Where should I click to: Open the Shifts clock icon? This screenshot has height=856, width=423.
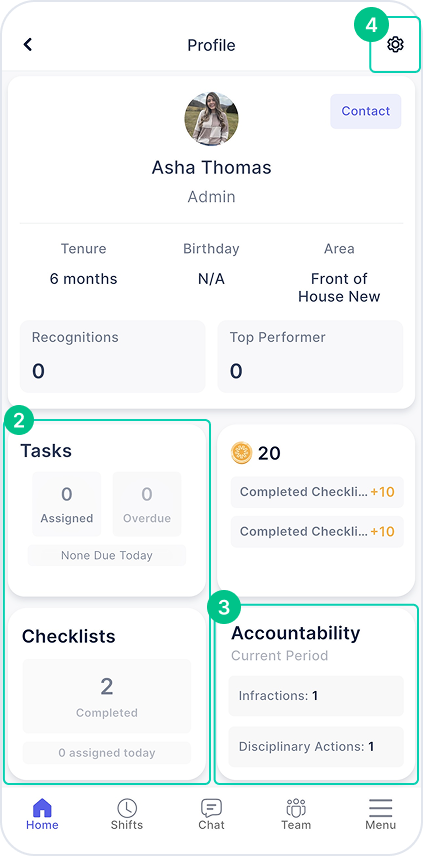point(127,807)
